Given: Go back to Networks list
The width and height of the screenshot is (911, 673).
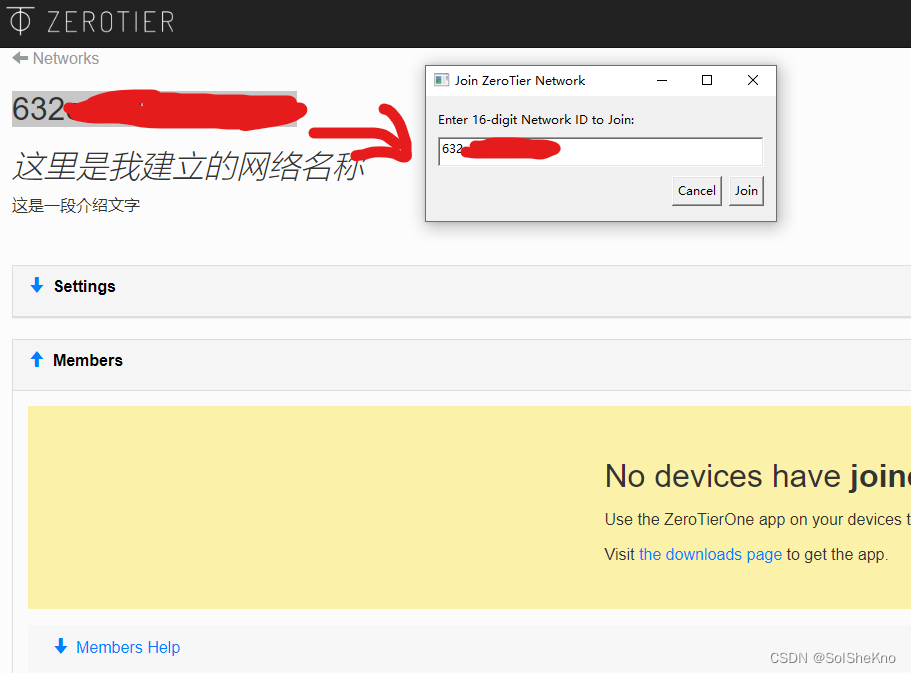Looking at the screenshot, I should pyautogui.click(x=66, y=58).
